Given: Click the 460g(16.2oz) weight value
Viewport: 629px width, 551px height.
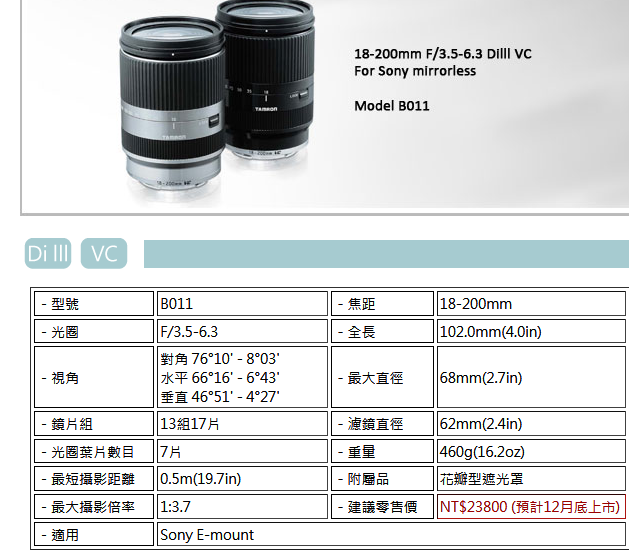Looking at the screenshot, I should click(482, 452).
